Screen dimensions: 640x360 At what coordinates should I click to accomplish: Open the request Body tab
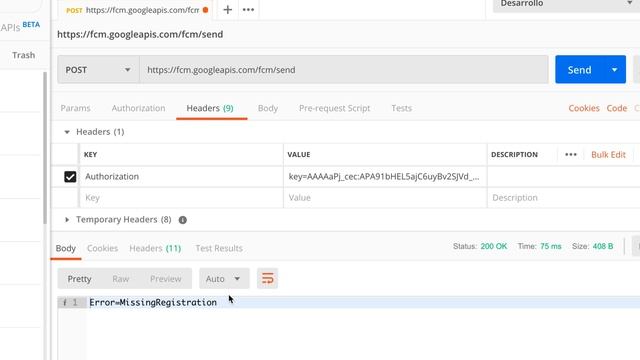268,108
